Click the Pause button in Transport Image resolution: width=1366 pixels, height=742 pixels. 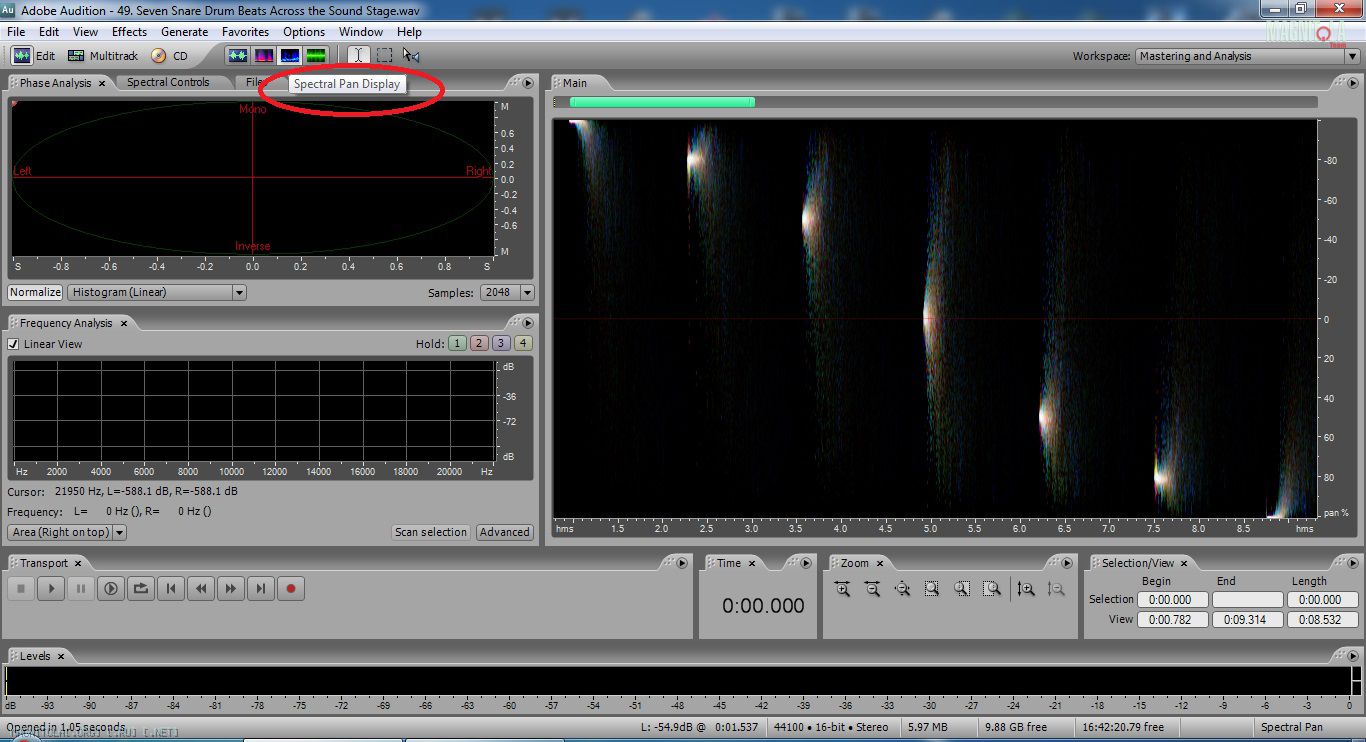[81, 589]
